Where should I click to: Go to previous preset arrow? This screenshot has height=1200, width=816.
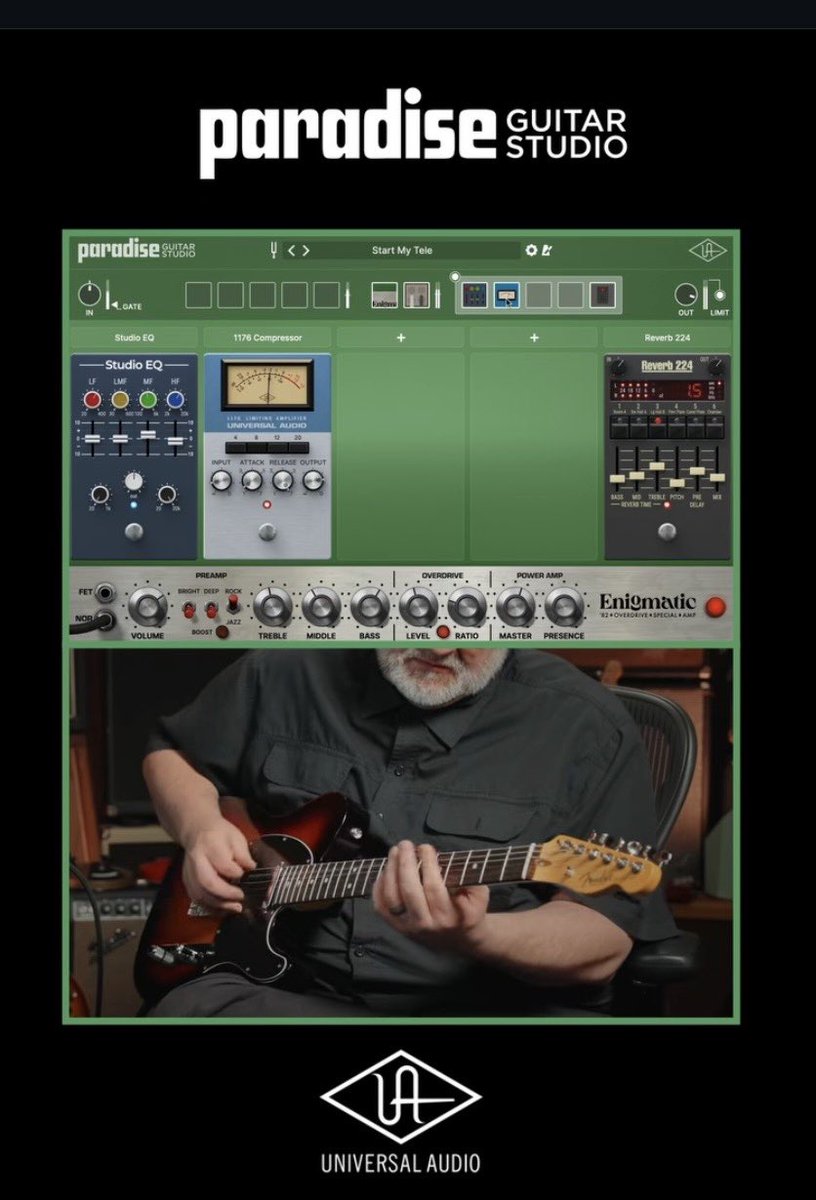click(x=292, y=250)
